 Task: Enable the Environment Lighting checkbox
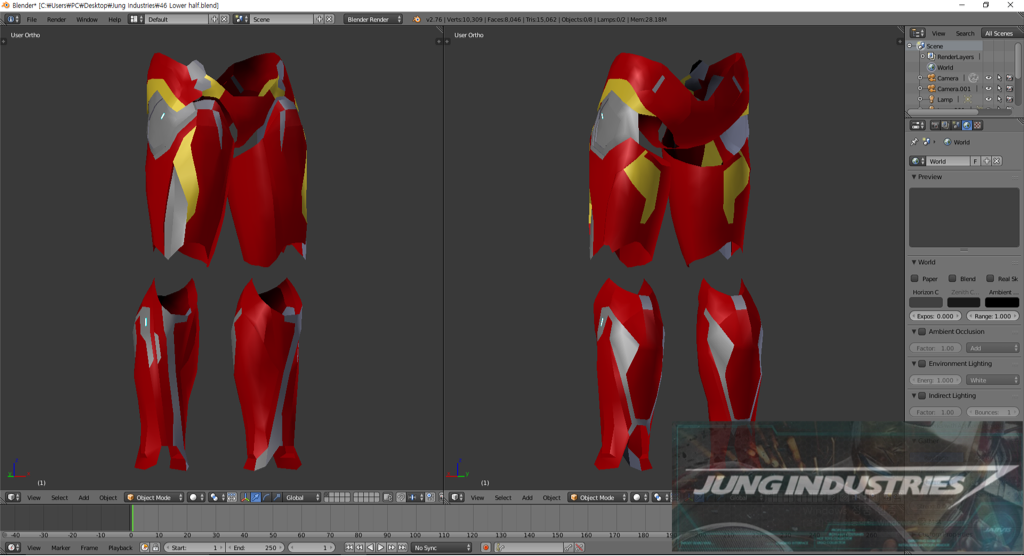coord(922,363)
